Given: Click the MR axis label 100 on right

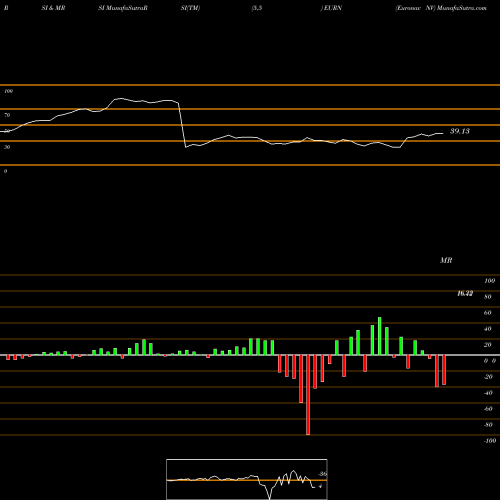Looking at the screenshot, I should click(x=490, y=281).
